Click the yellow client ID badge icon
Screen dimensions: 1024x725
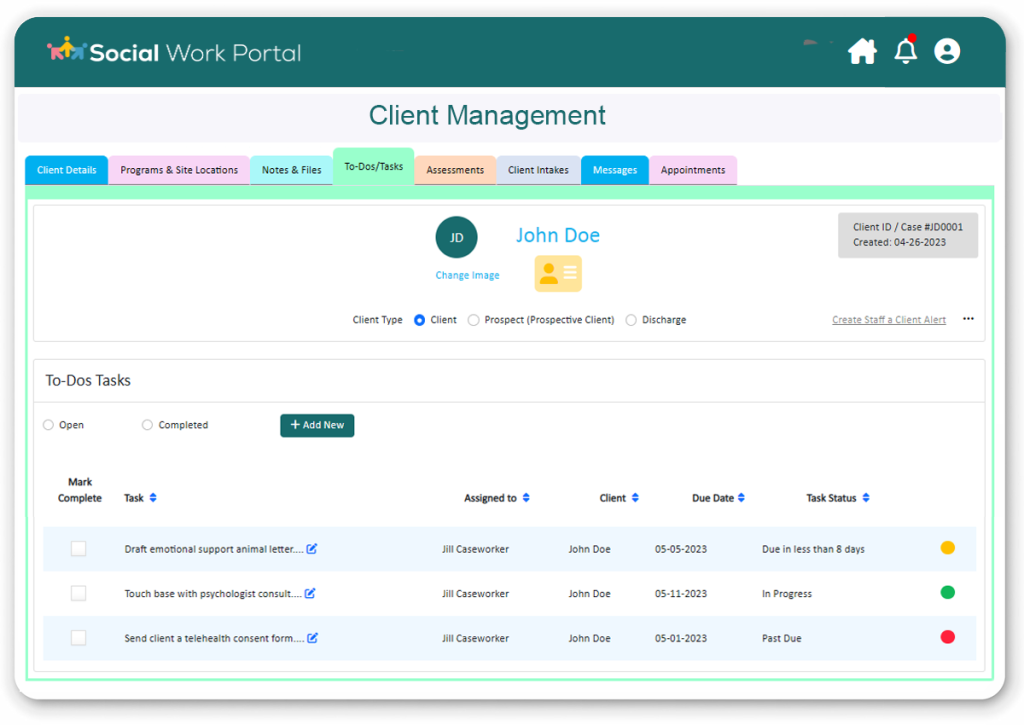pyautogui.click(x=557, y=273)
